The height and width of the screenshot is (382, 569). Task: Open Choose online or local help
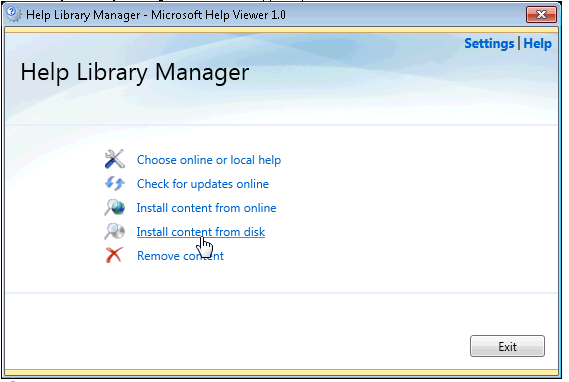pyautogui.click(x=209, y=160)
